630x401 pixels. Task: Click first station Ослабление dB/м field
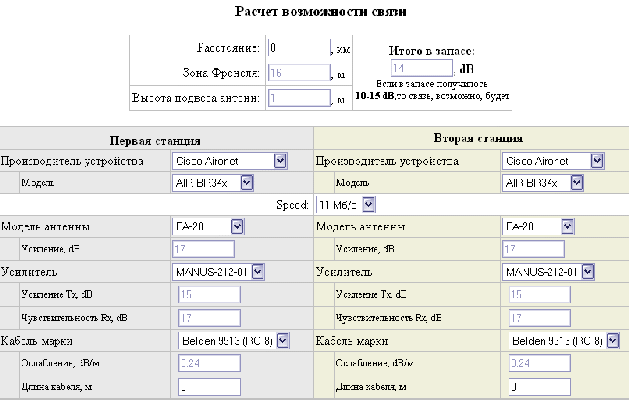click(209, 363)
